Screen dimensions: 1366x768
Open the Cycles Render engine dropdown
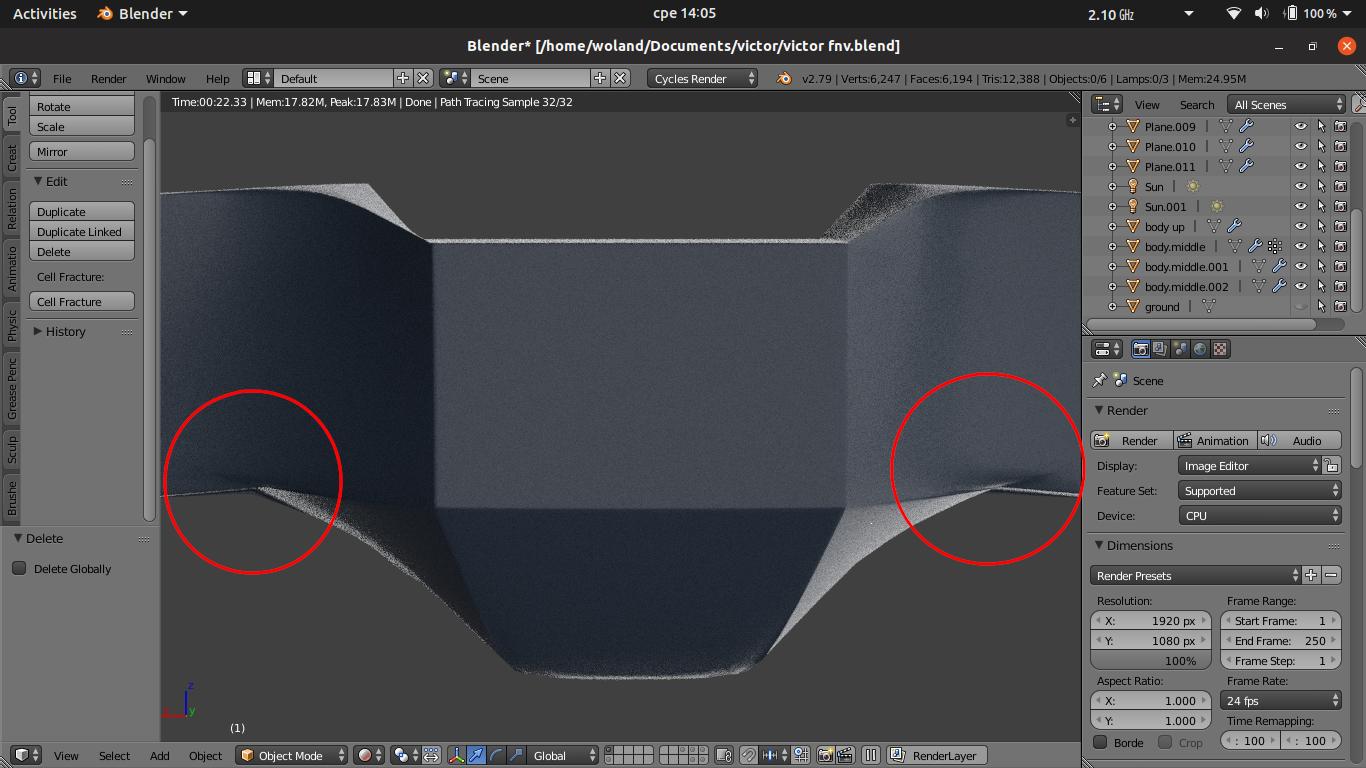point(702,78)
